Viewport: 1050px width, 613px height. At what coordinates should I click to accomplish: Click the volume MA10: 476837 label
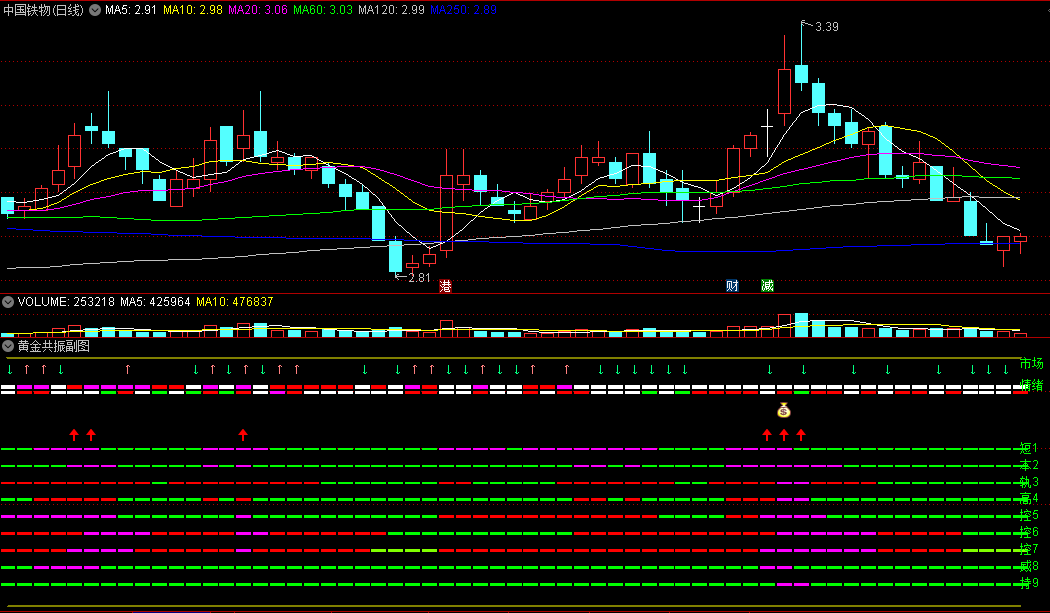click(x=234, y=302)
